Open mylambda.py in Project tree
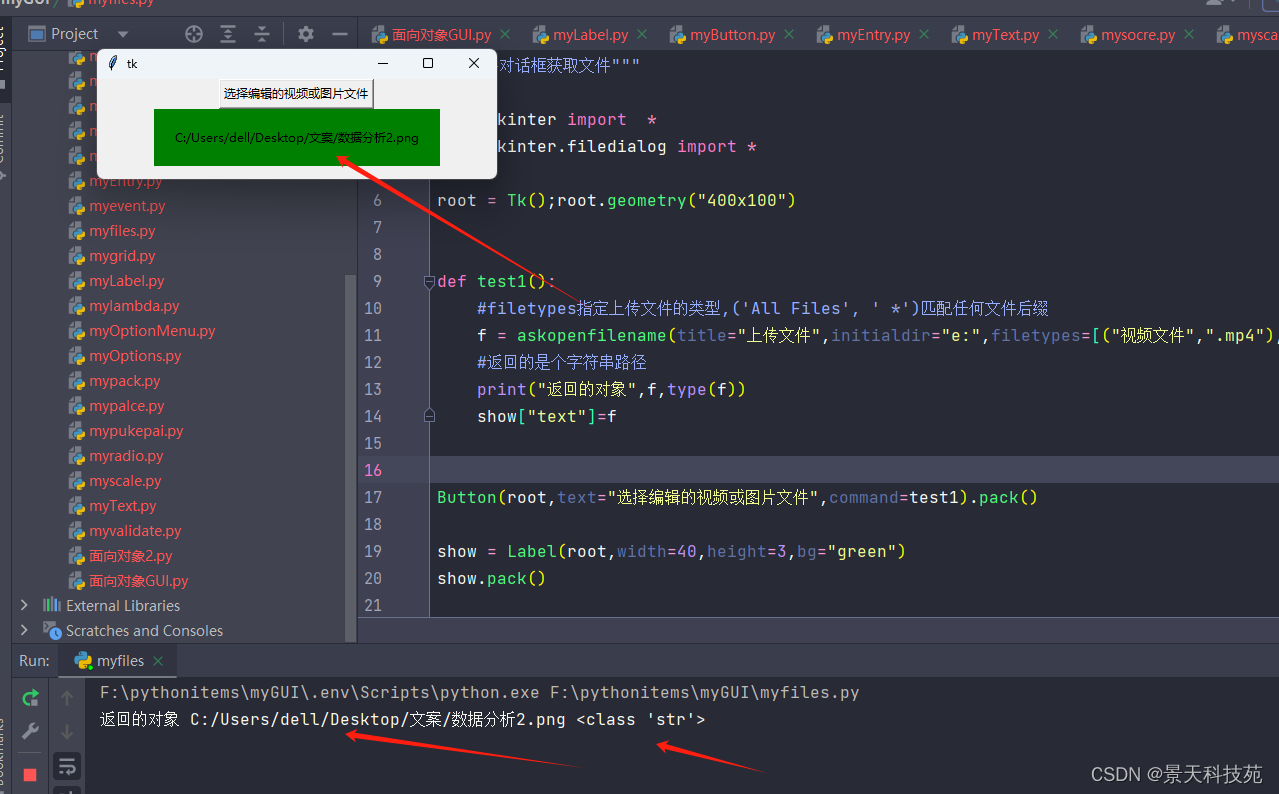Viewport: 1279px width, 794px height. [x=134, y=306]
